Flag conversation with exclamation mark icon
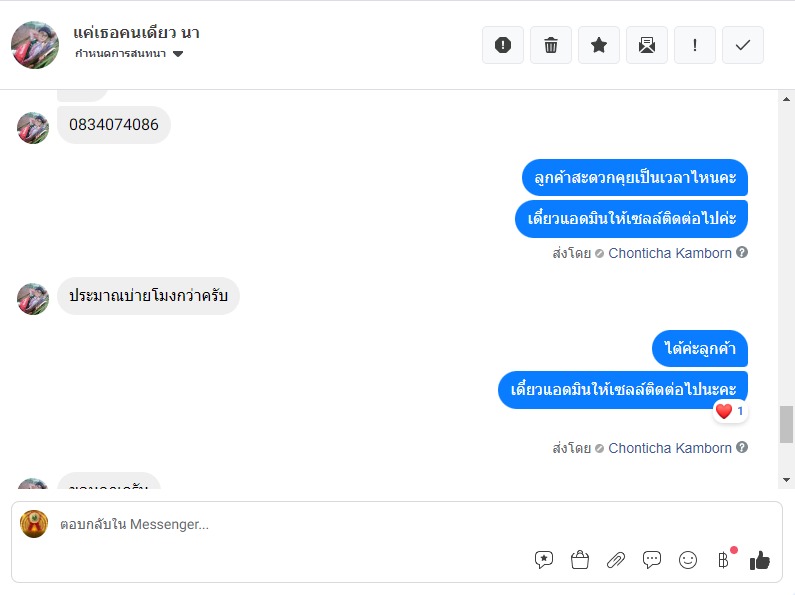 point(695,45)
